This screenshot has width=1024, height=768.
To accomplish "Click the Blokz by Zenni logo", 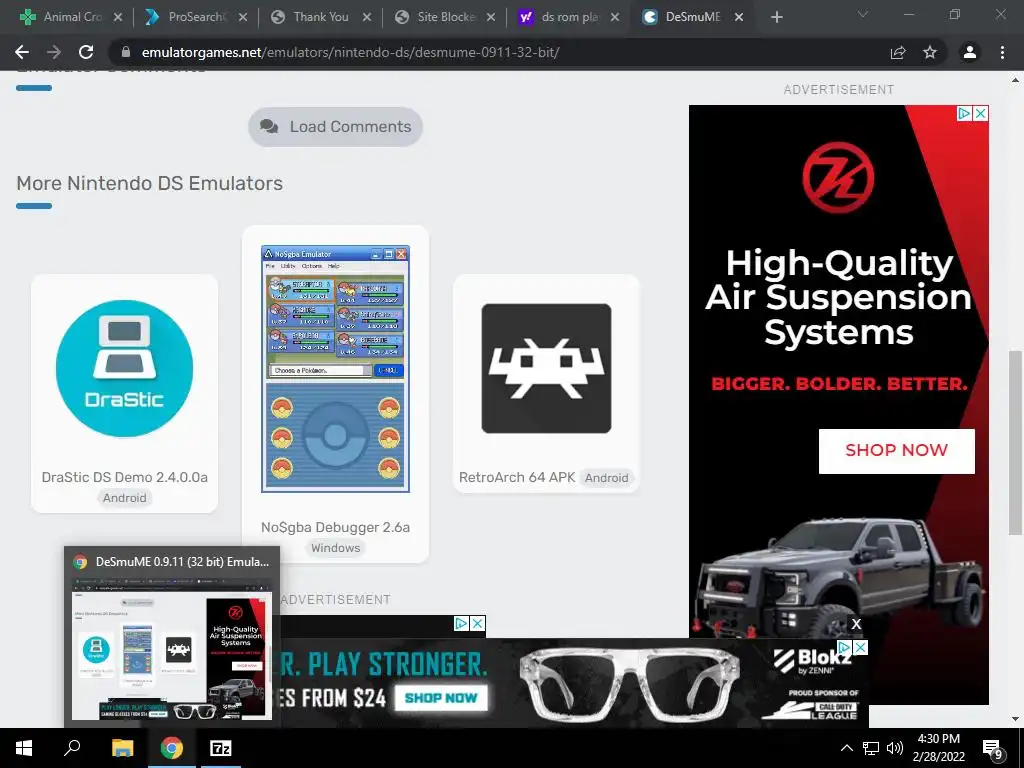I will coord(812,661).
